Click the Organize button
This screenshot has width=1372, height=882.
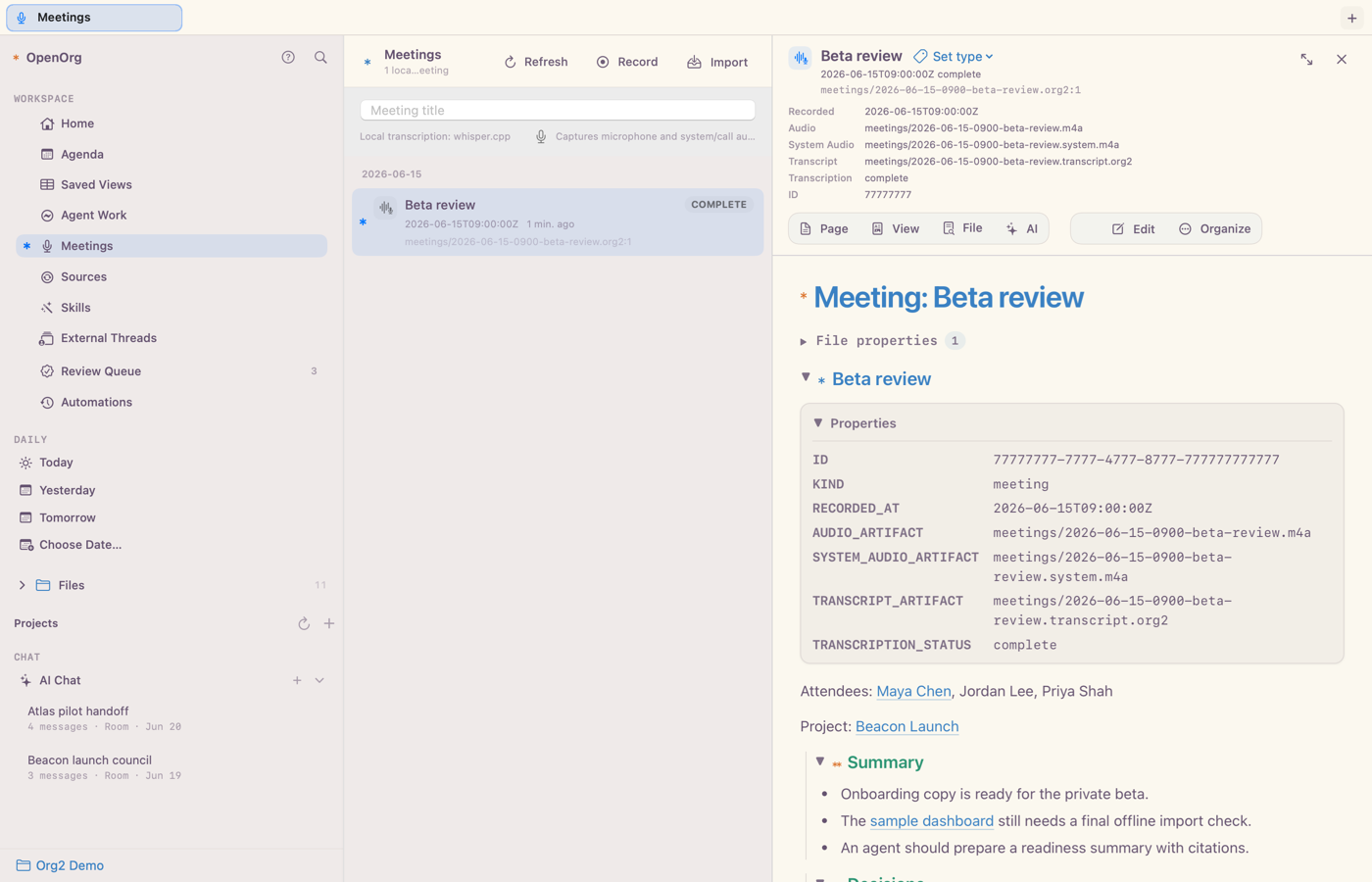point(1215,228)
